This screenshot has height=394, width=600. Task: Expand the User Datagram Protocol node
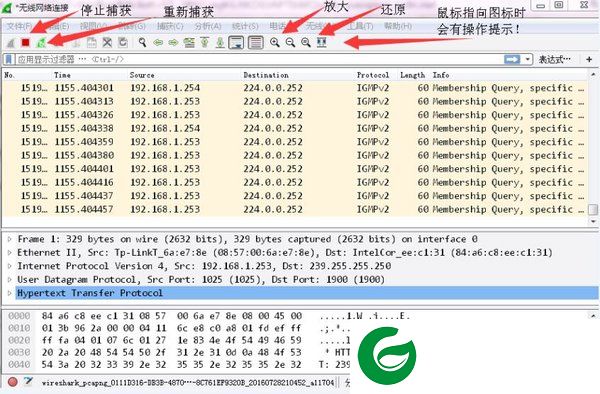pyautogui.click(x=10, y=280)
